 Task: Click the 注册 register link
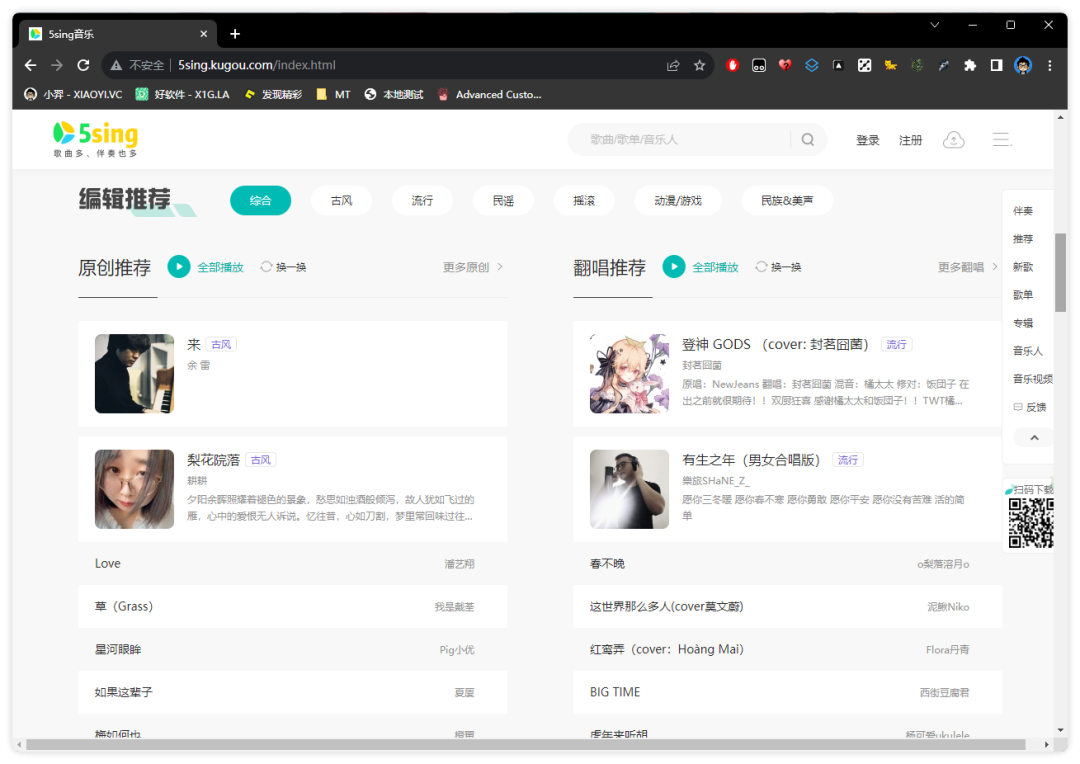click(910, 140)
